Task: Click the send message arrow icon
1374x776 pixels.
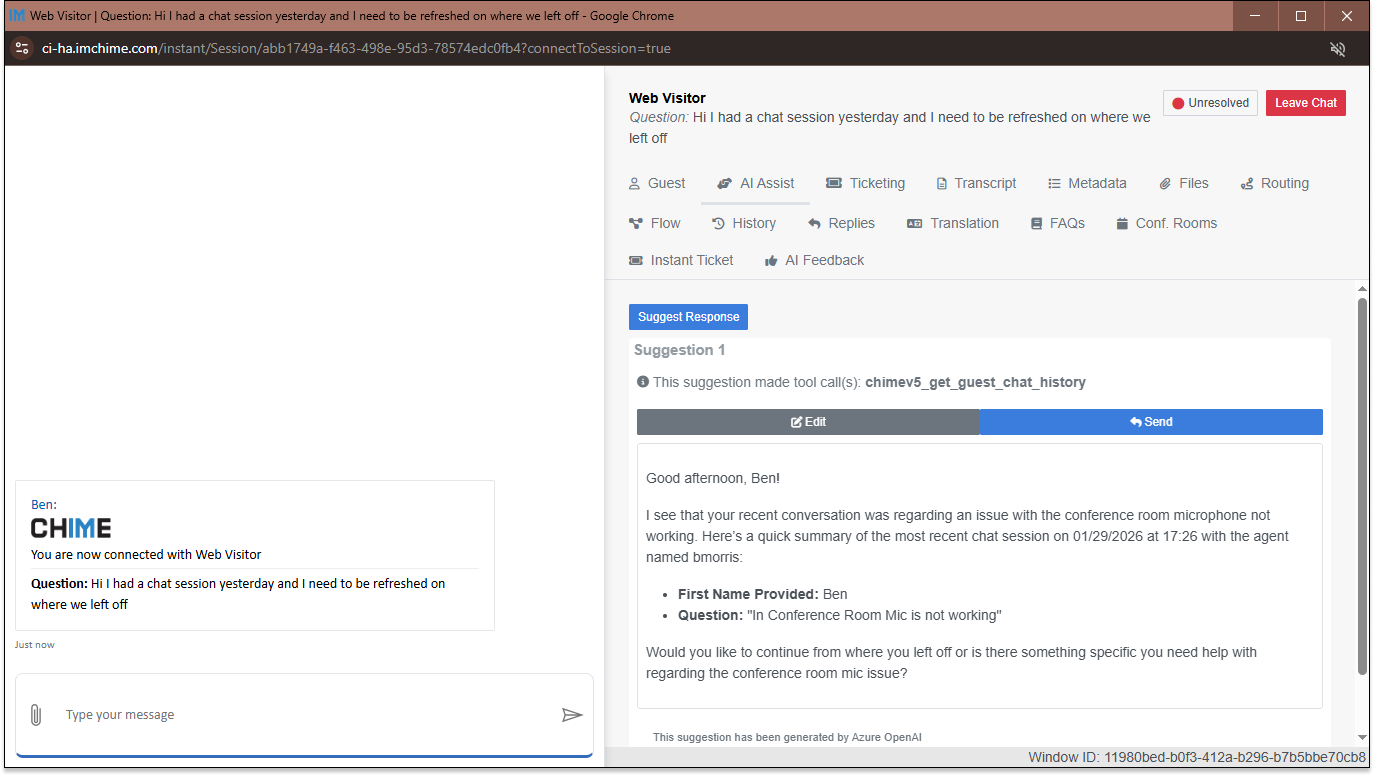Action: (572, 715)
